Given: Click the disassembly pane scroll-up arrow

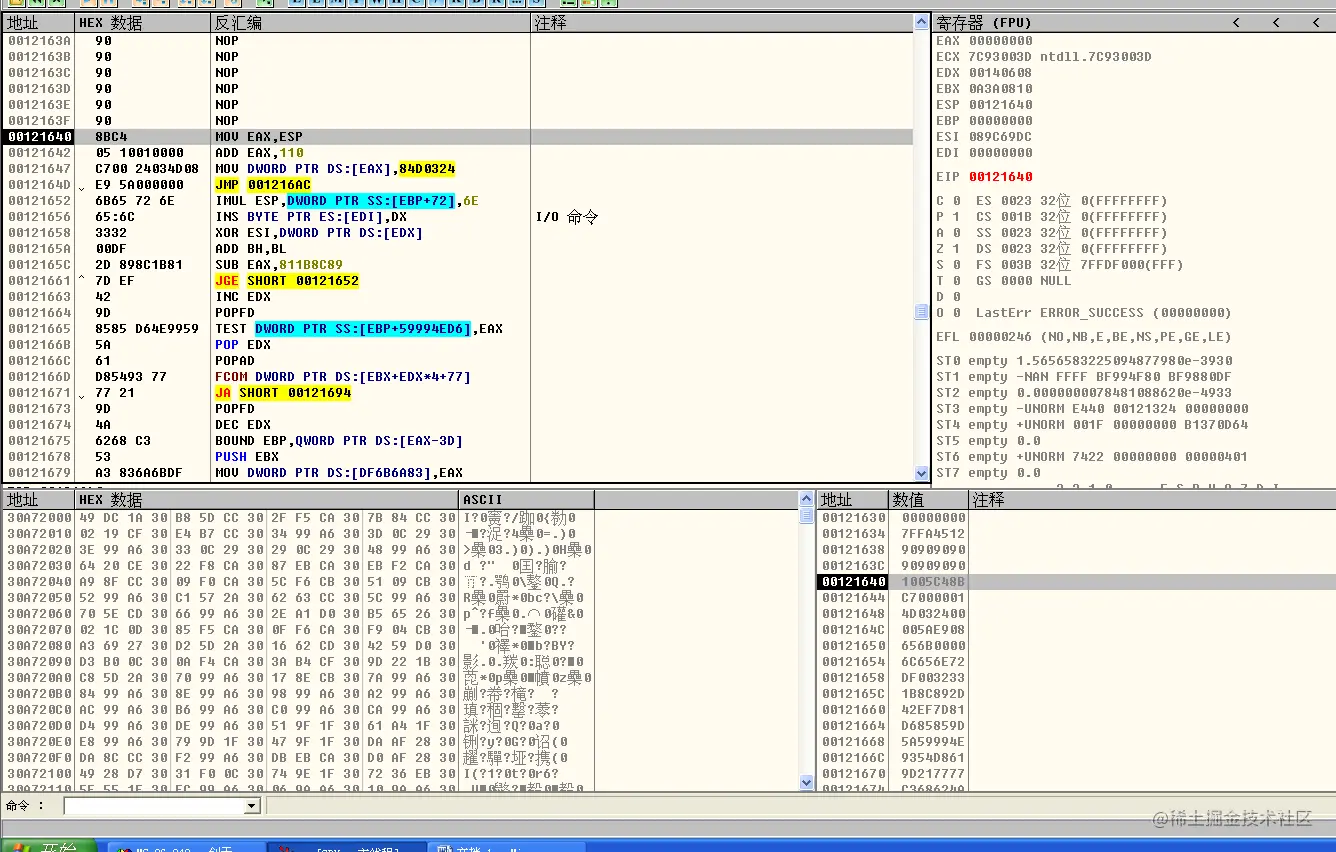Looking at the screenshot, I should [922, 21].
